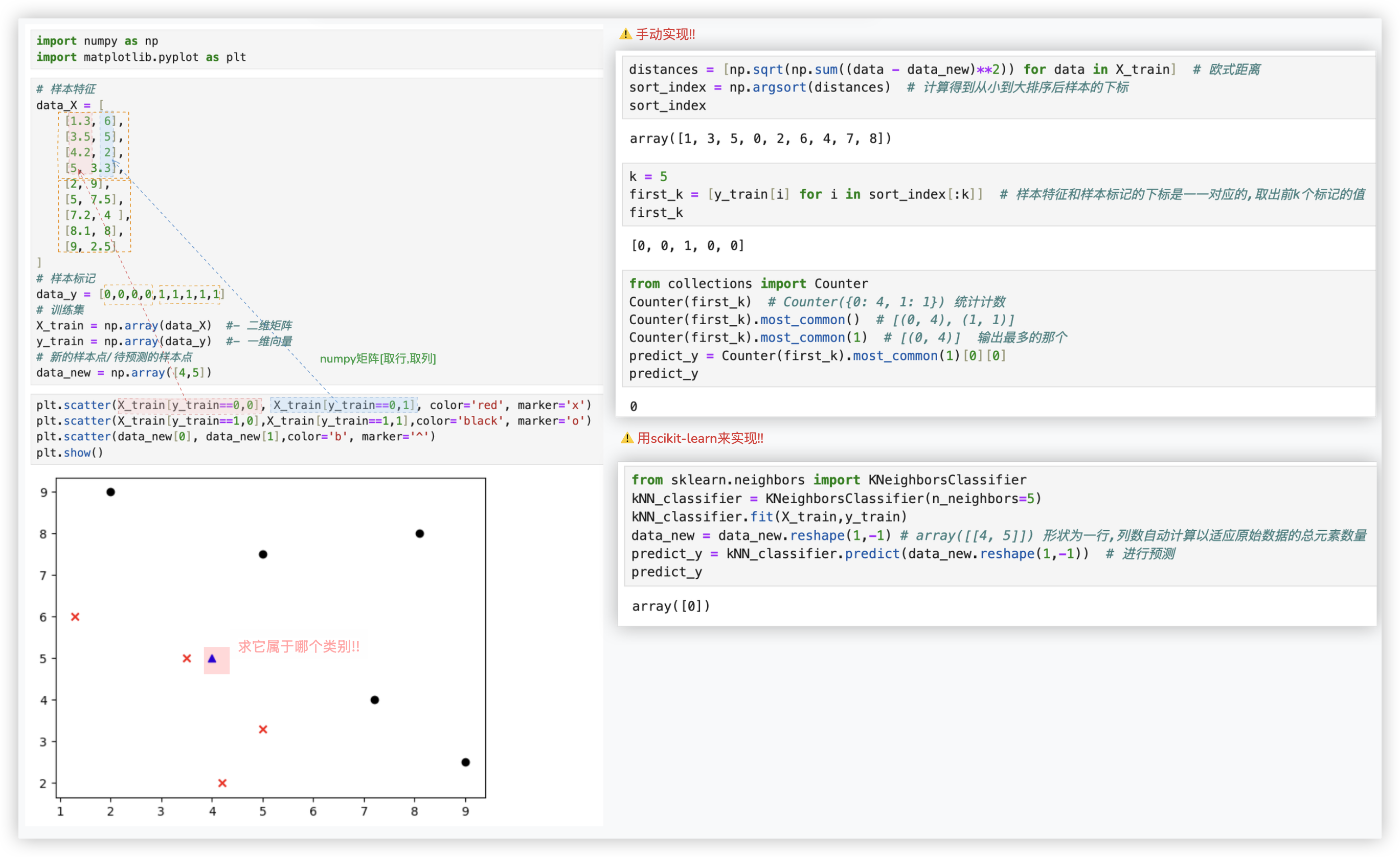Viewport: 1400px width, 857px height.
Task: Click the numpy矩阵[取行,取列] green annotation
Action: (378, 358)
